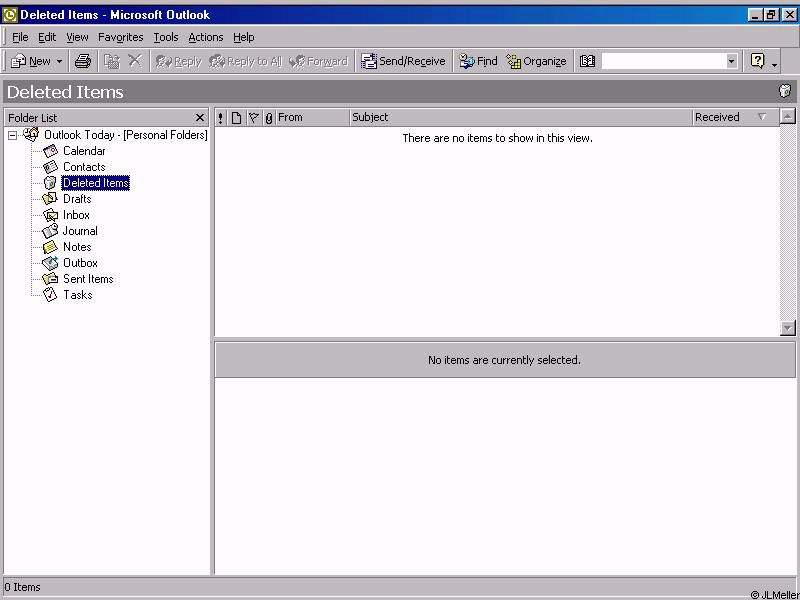The width and height of the screenshot is (800, 600).
Task: Select Outlook Today - [Personal Folders]
Action: point(126,135)
